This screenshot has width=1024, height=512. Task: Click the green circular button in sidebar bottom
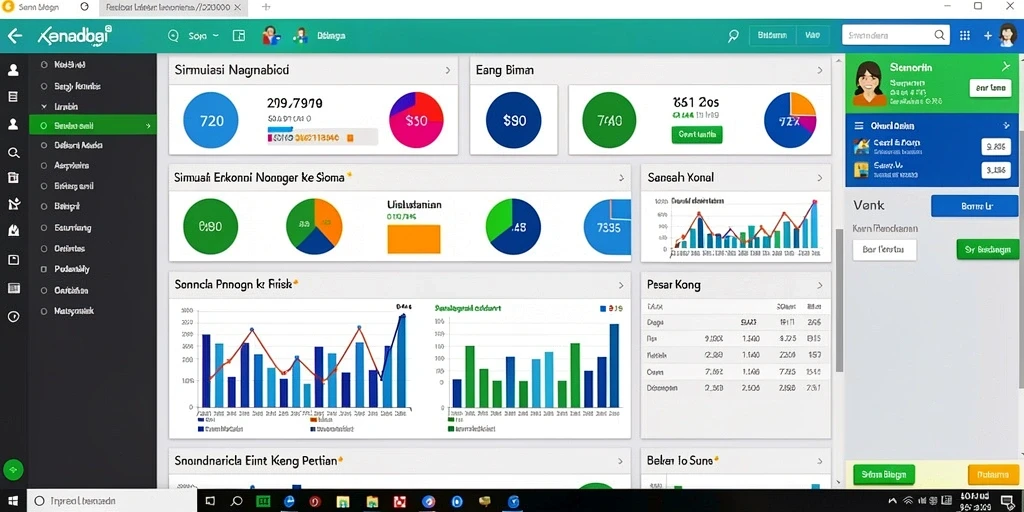pos(13,469)
